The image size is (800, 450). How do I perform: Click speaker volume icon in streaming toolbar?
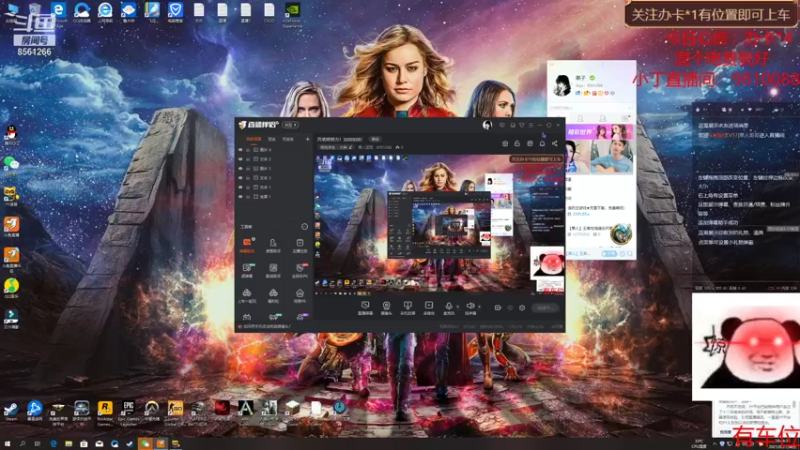tap(470, 305)
